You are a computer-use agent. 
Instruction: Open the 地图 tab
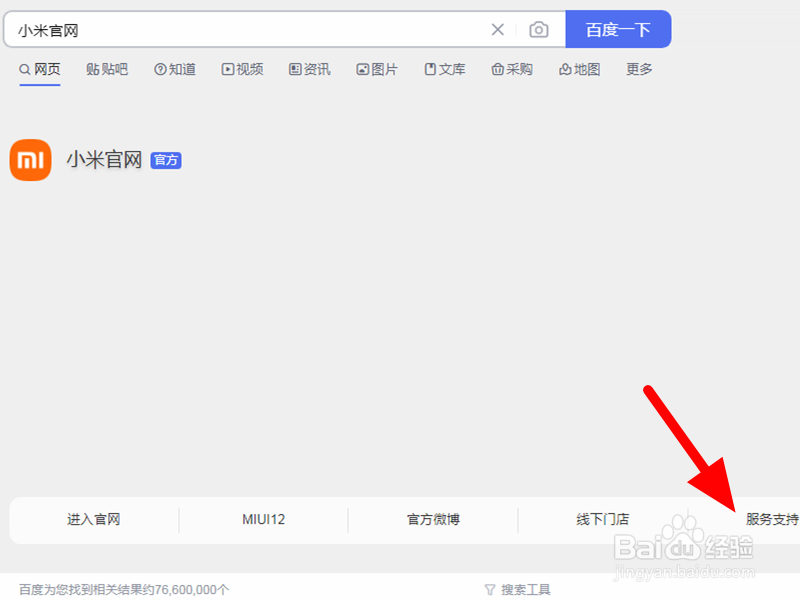pyautogui.click(x=580, y=69)
